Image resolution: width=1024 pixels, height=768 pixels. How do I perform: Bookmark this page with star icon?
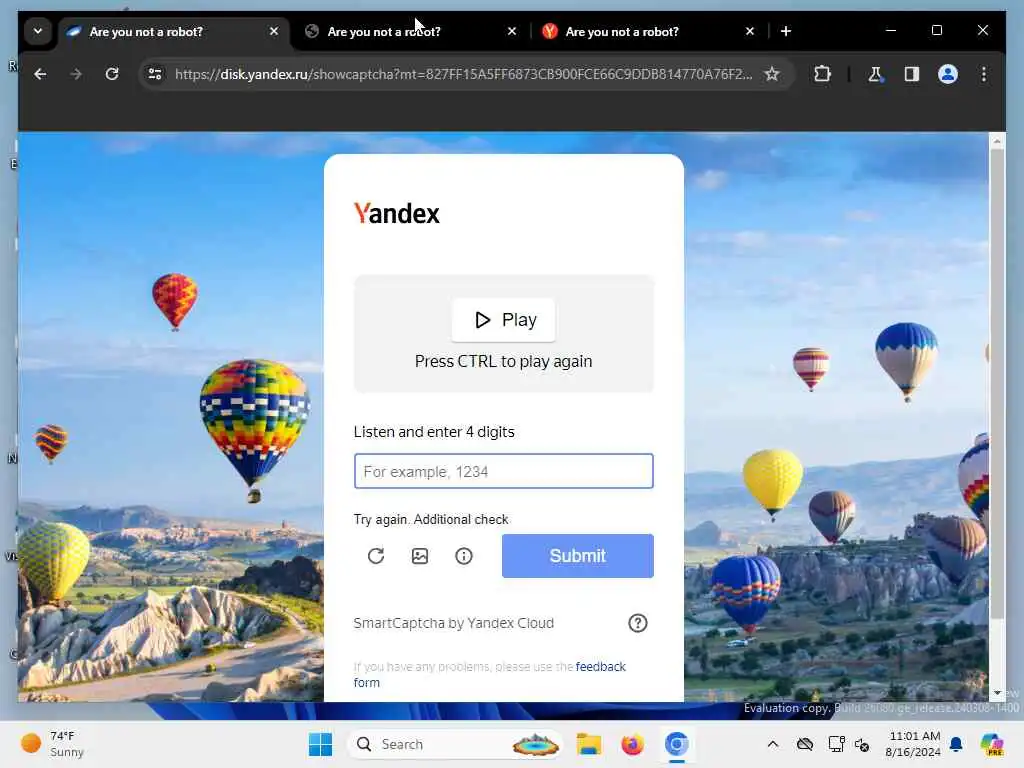[x=772, y=74]
